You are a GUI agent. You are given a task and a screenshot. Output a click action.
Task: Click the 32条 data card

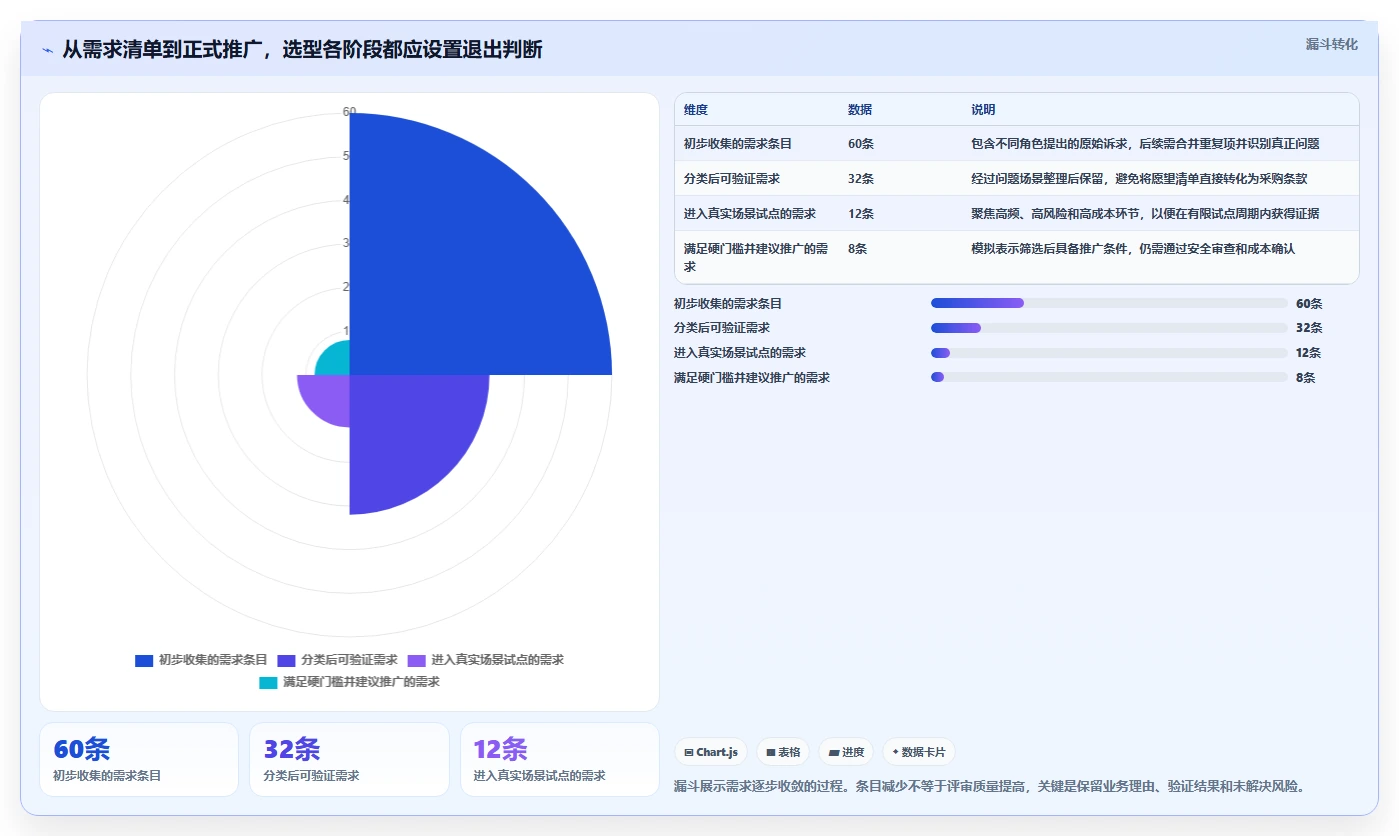(x=349, y=760)
